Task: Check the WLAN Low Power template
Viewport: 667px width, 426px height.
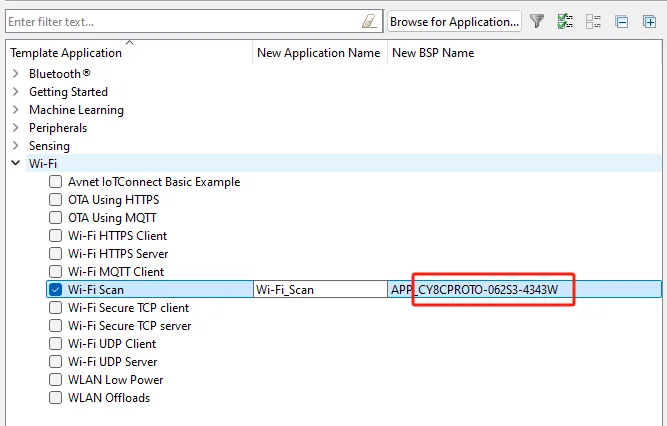Action: (x=55, y=379)
